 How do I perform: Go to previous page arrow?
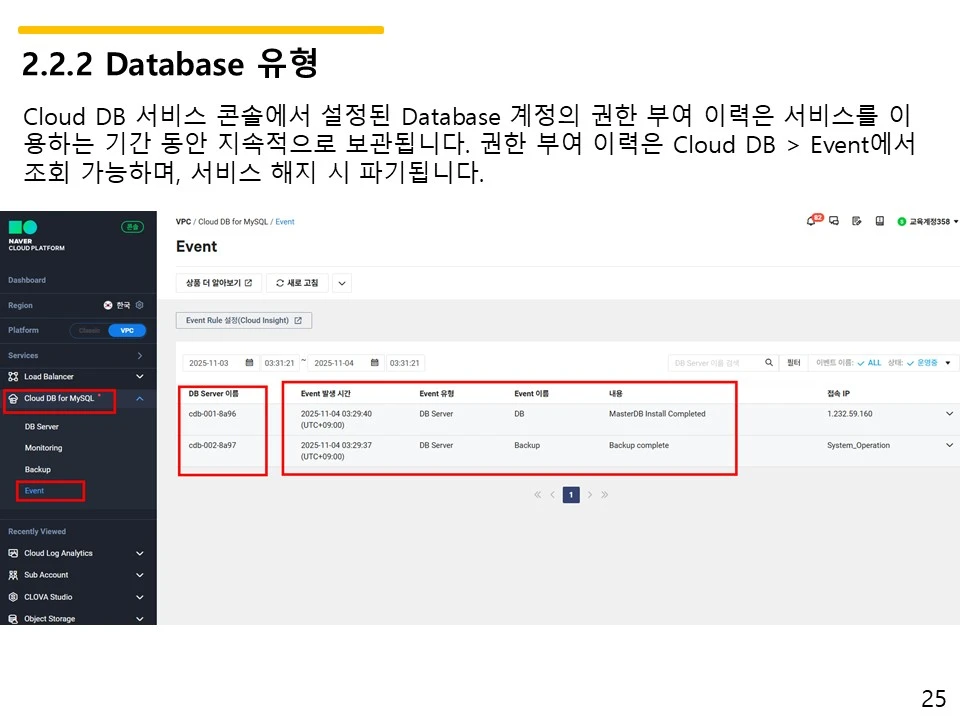tap(552, 495)
